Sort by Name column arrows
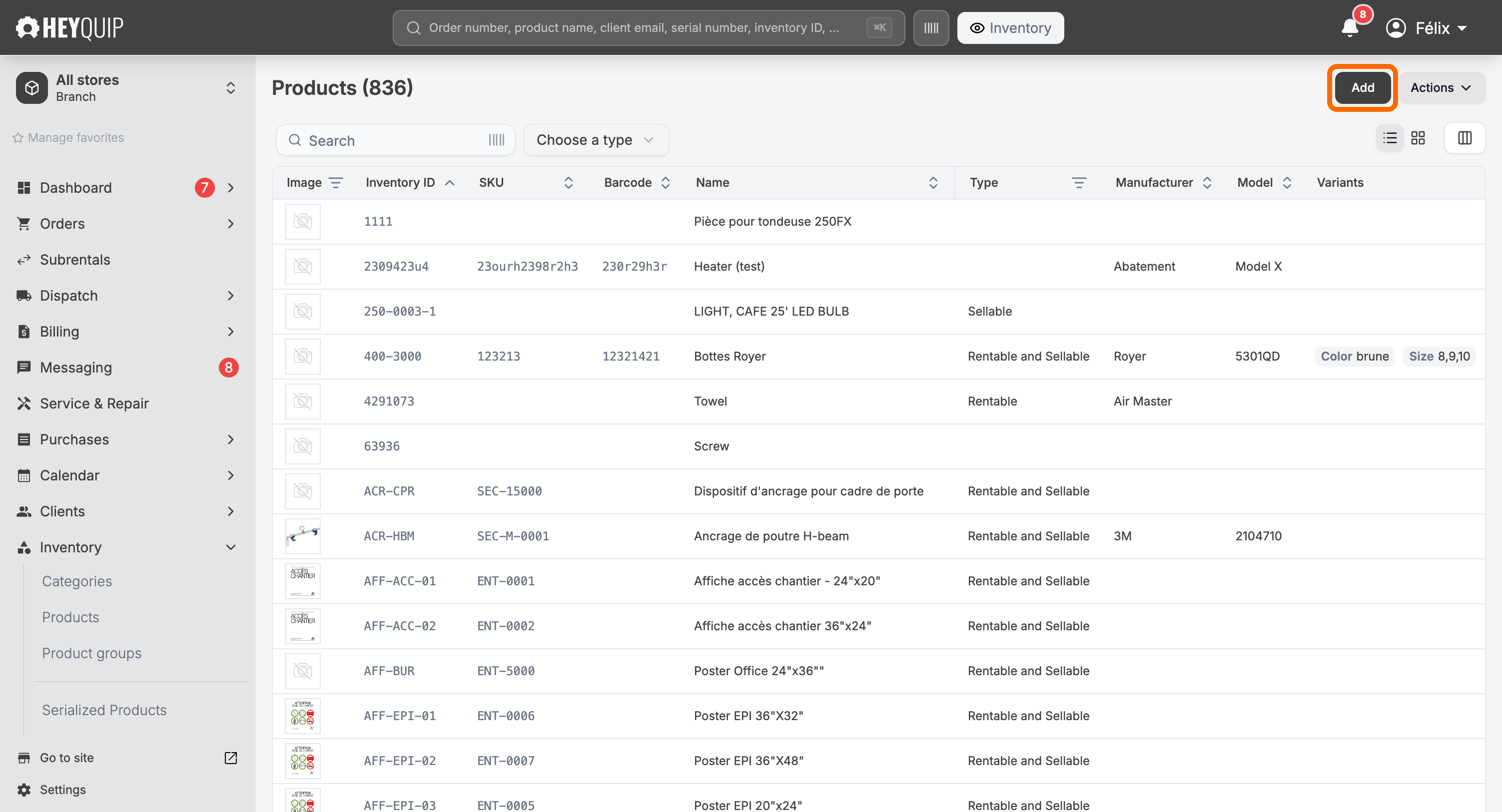The image size is (1502, 812). (x=933, y=182)
